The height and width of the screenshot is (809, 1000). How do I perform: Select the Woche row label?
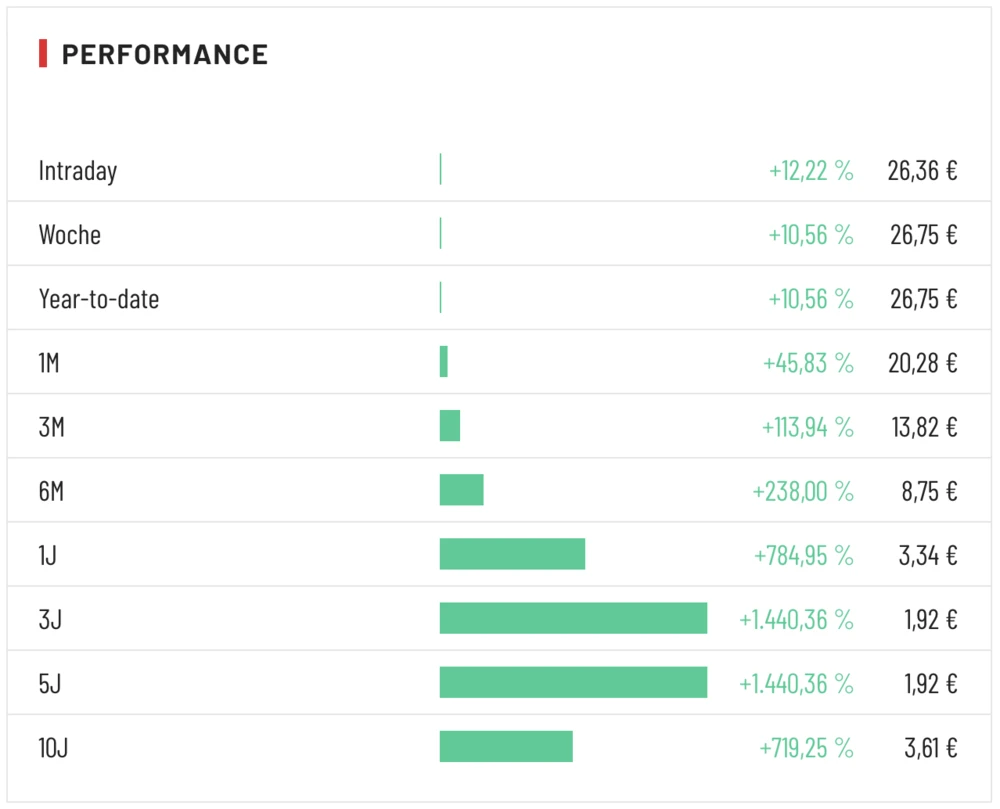coord(70,235)
